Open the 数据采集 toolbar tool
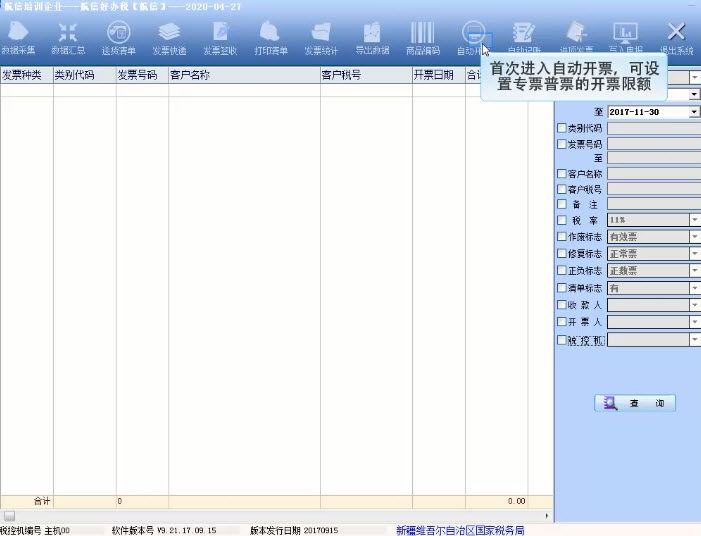 18,38
